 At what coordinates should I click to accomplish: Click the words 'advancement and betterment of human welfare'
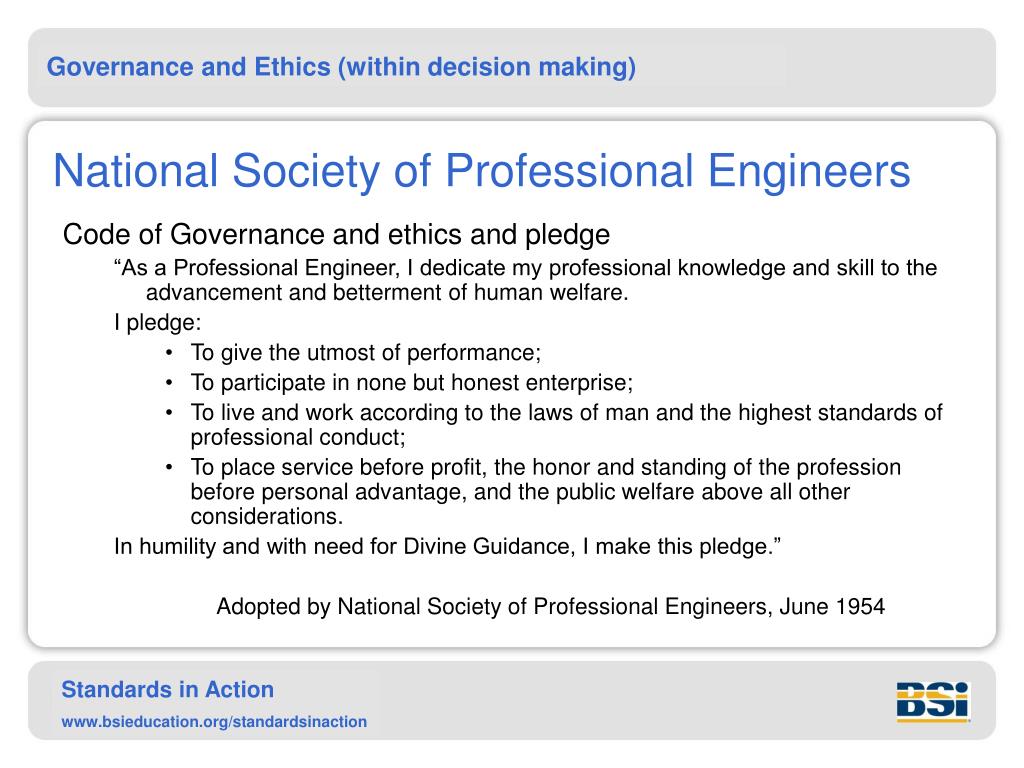(x=387, y=293)
